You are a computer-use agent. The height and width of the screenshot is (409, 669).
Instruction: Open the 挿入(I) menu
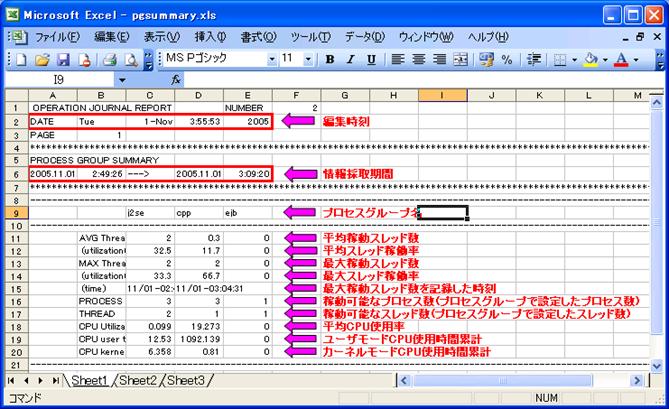[x=210, y=37]
